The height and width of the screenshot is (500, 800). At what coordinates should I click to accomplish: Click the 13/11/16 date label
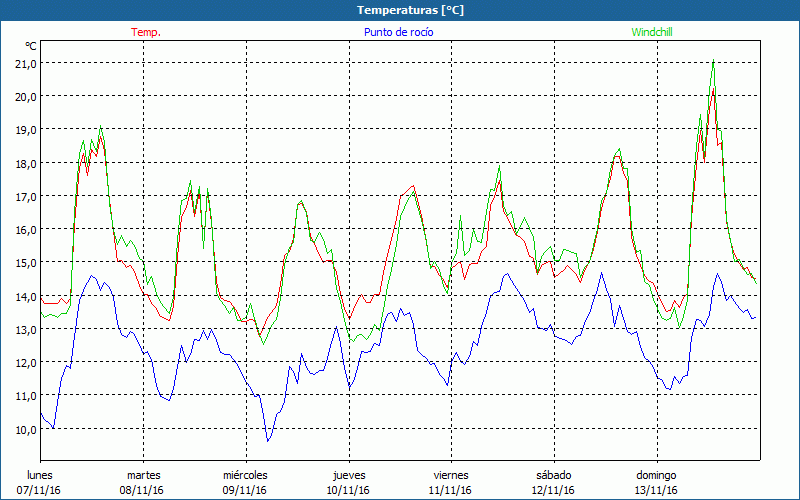[x=656, y=490]
